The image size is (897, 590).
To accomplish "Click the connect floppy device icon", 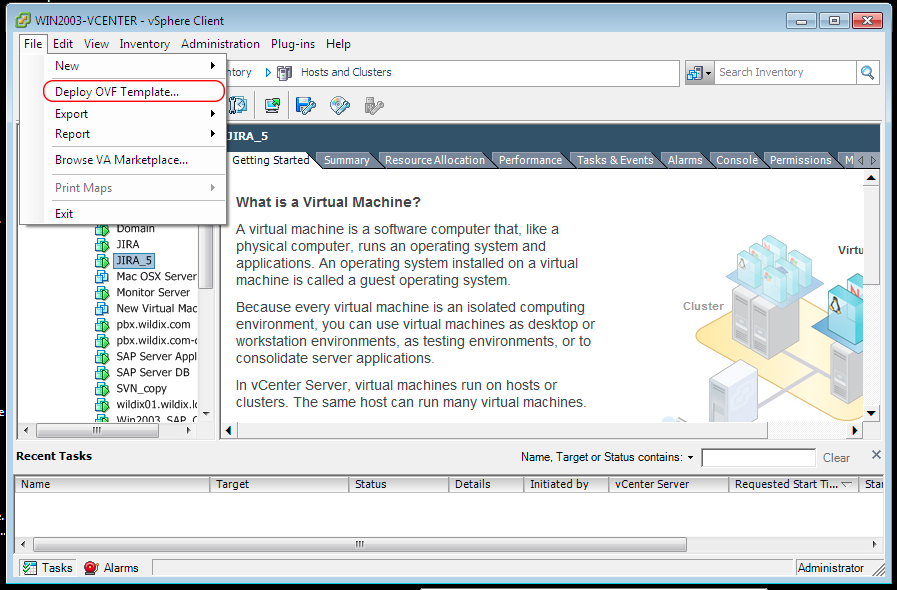I will click(x=305, y=105).
